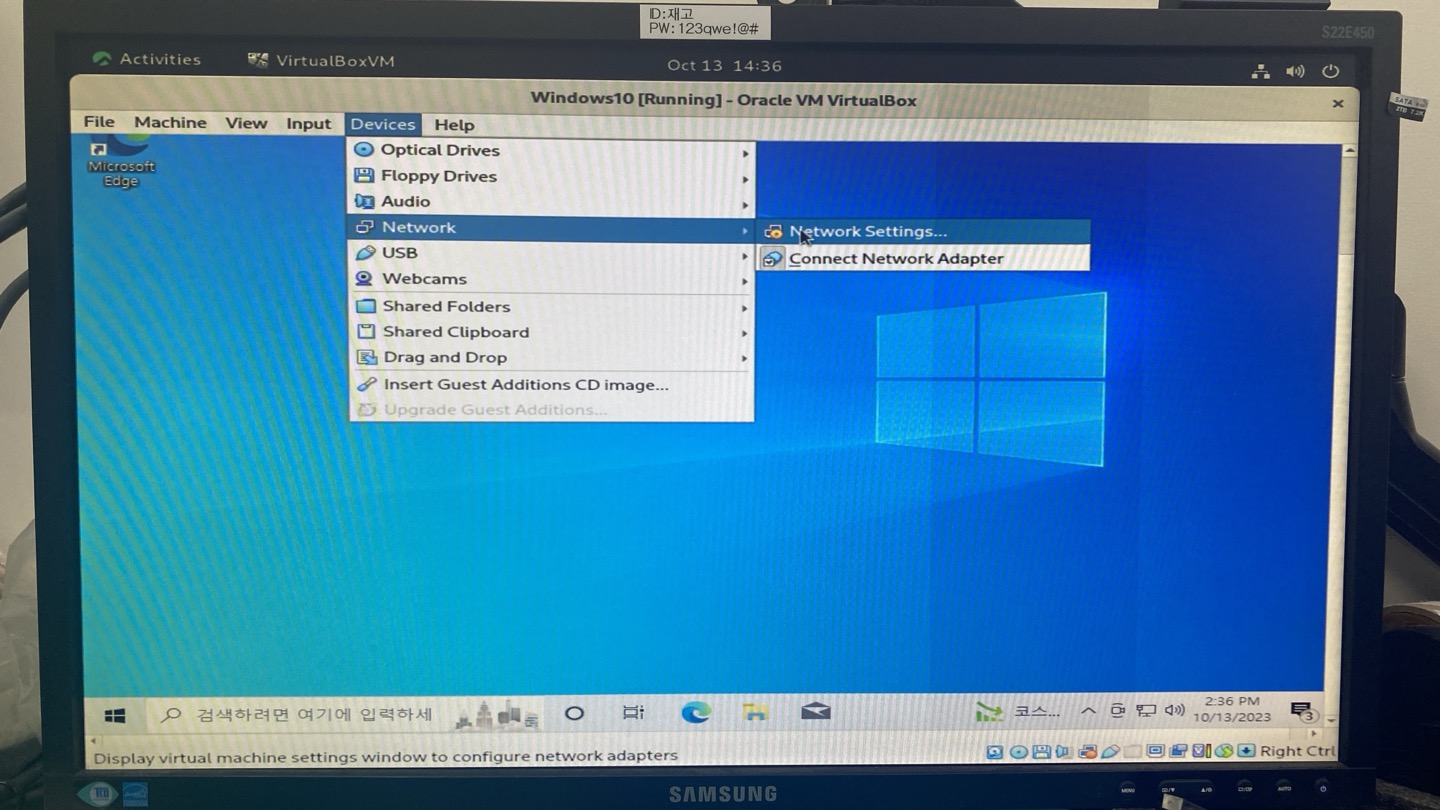Launch Edge from the Windows taskbar

696,712
